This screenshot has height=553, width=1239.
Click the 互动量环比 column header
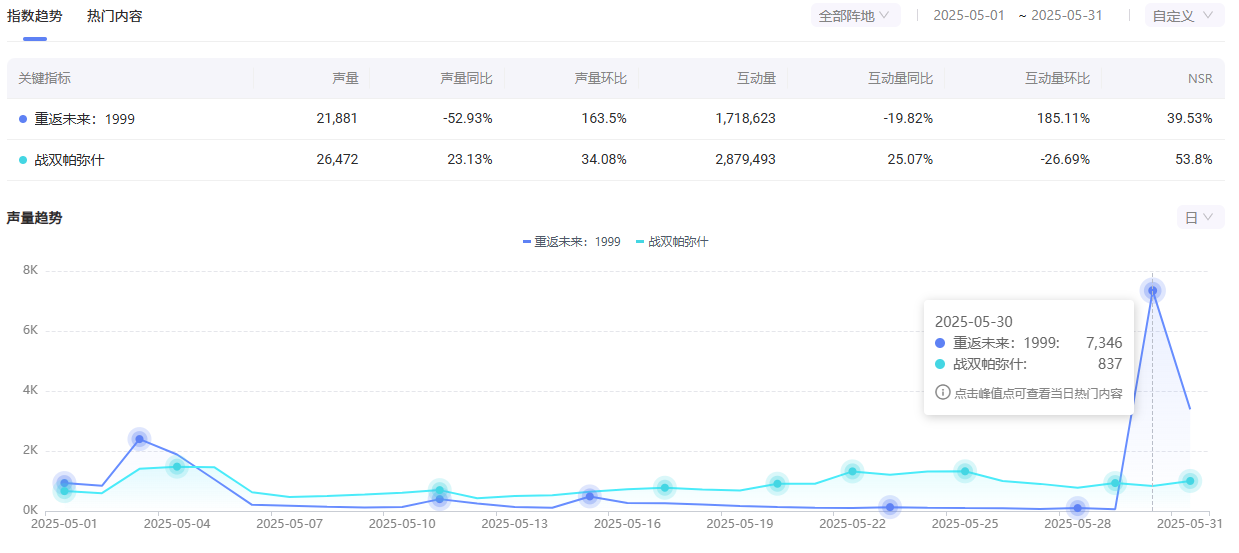[x=1057, y=78]
